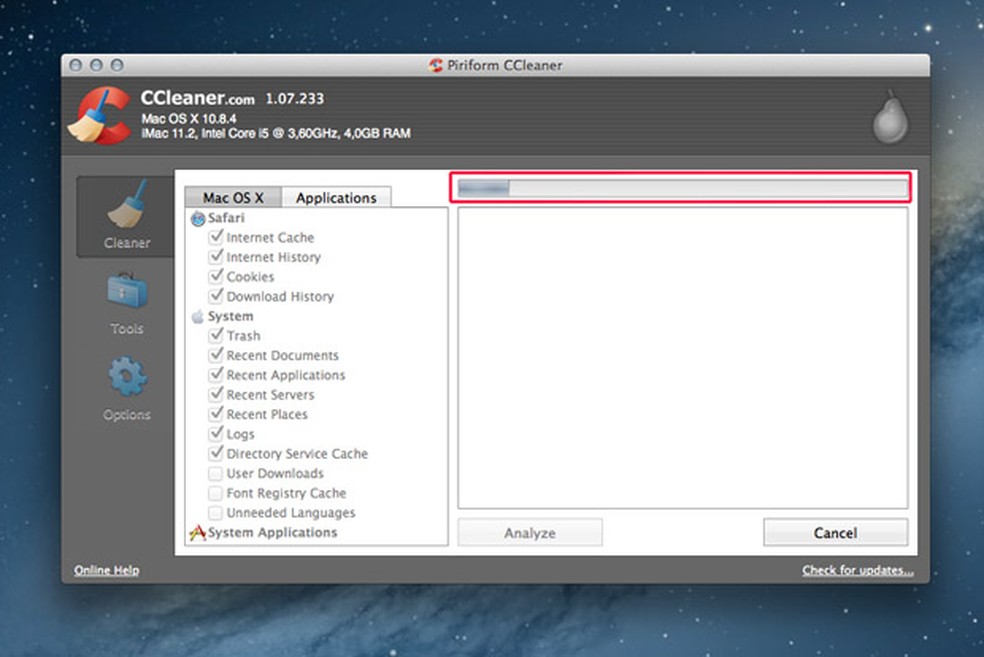This screenshot has height=657, width=984.
Task: Click Check for updates link
Action: click(857, 570)
